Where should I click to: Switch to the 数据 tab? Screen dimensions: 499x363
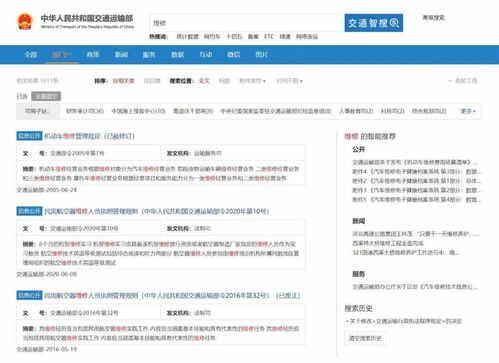pyautogui.click(x=177, y=54)
